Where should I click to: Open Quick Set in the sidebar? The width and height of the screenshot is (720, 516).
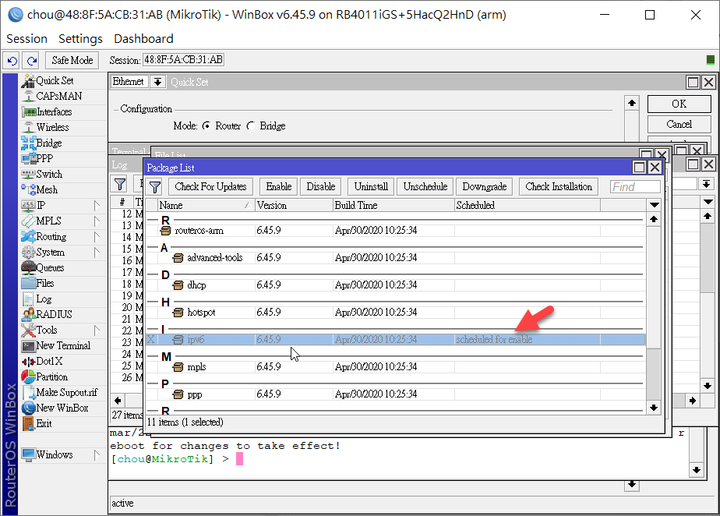point(54,81)
